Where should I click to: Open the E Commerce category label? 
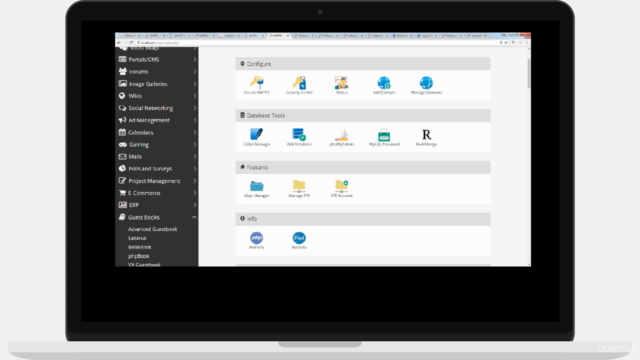(x=144, y=193)
